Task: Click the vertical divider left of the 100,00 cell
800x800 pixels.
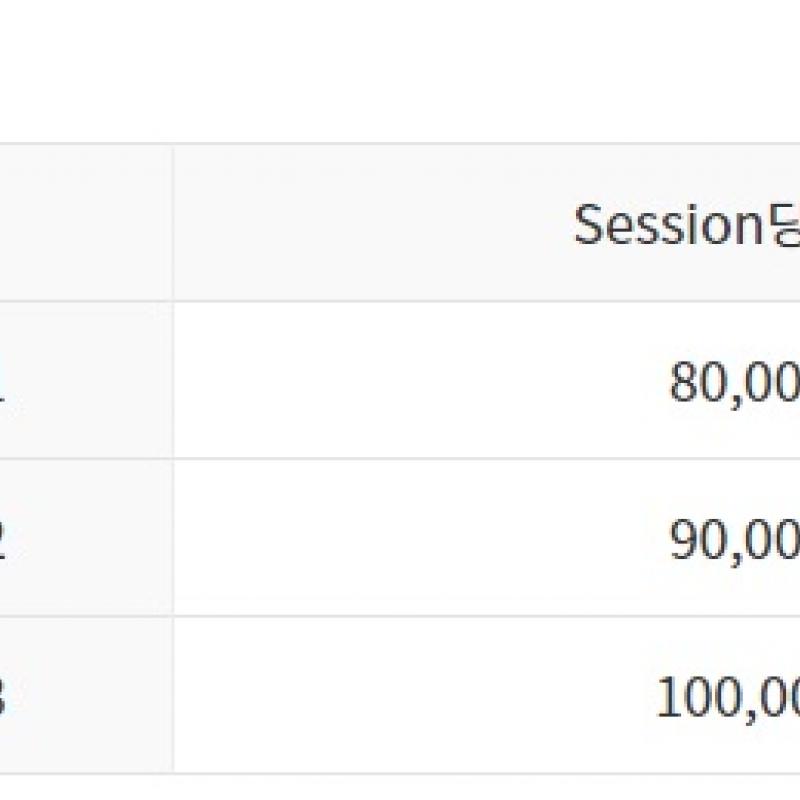Action: (x=173, y=695)
